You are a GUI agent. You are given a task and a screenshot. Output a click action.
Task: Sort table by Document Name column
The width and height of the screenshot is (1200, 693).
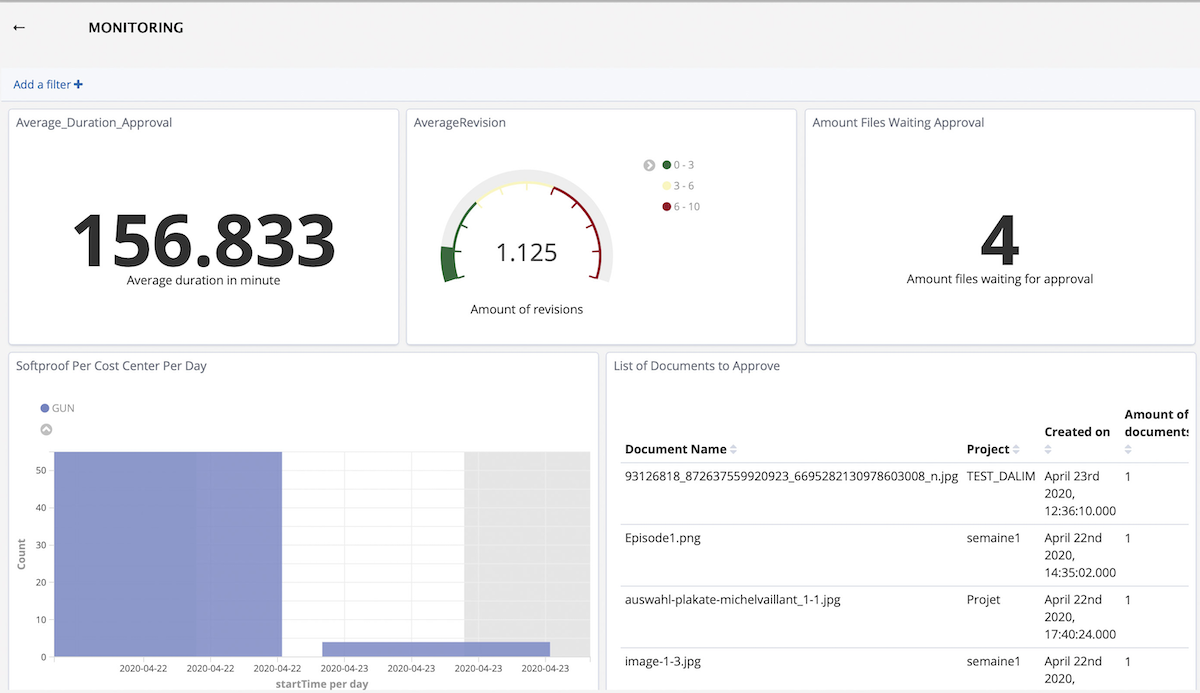[681, 449]
